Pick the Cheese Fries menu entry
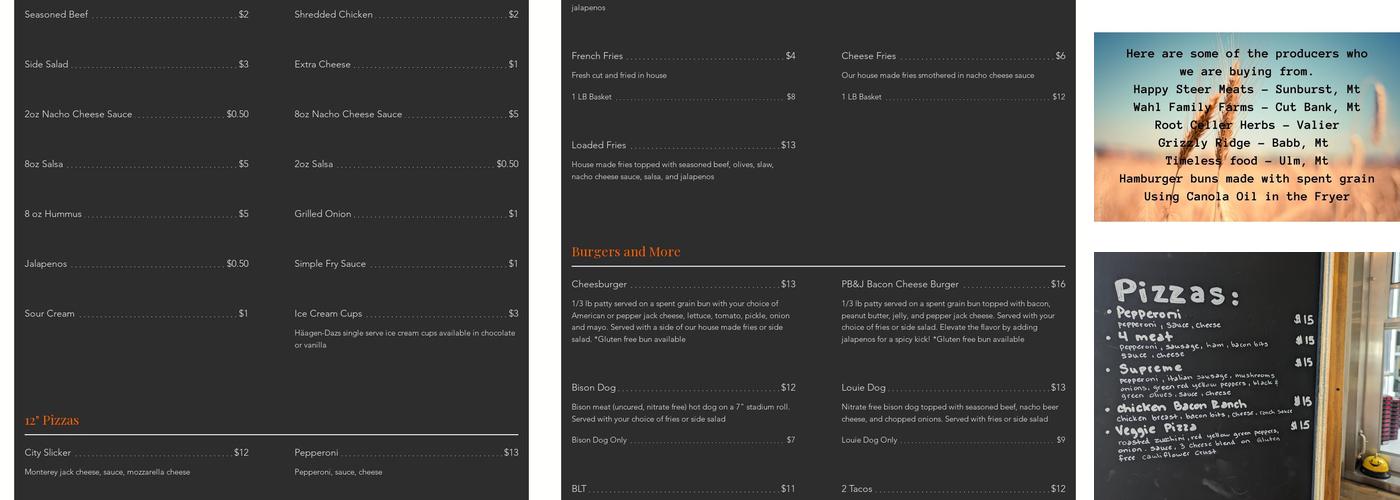1400x500 pixels. click(x=869, y=56)
